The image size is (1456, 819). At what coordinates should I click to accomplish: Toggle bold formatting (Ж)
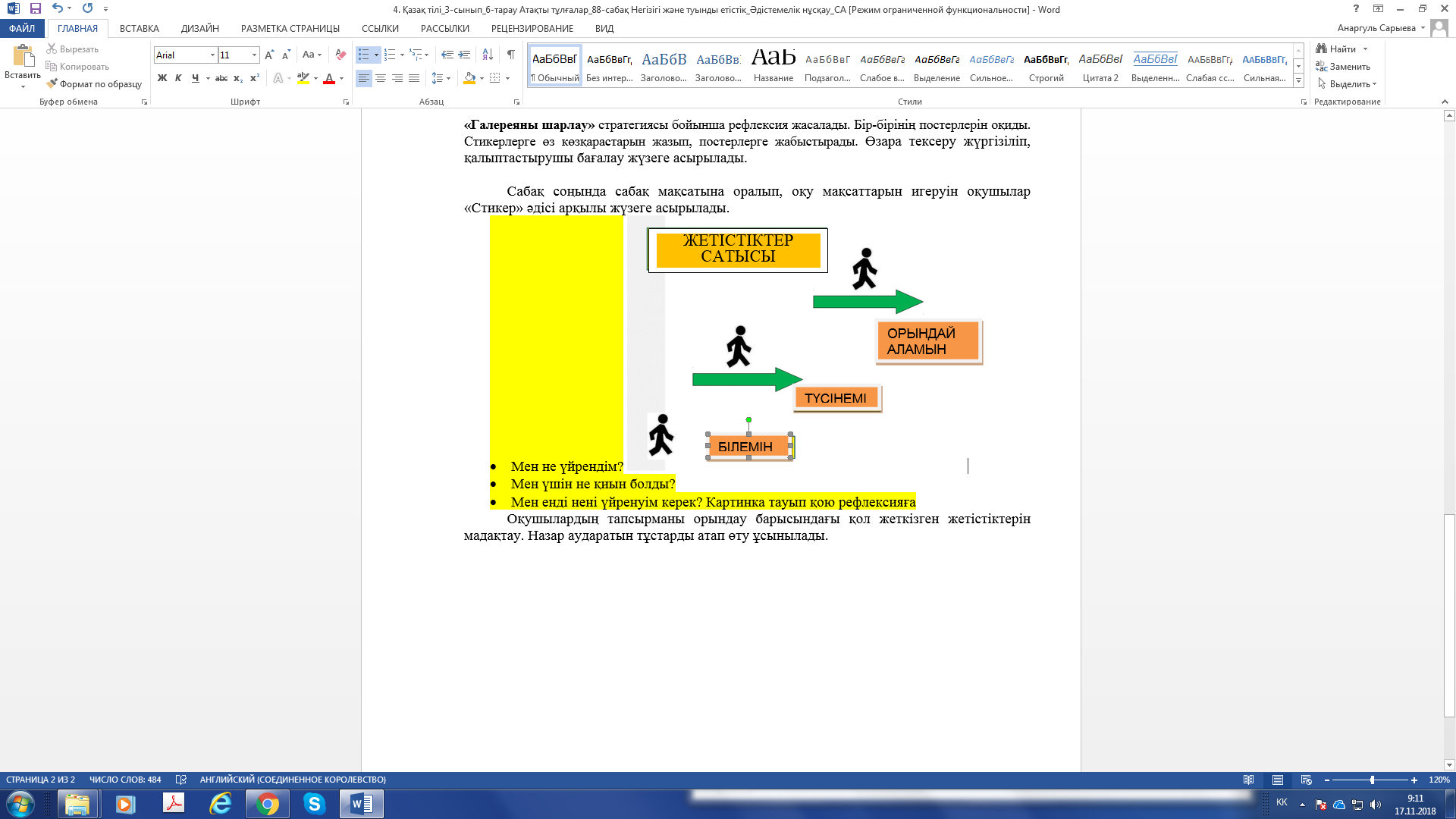(x=162, y=78)
